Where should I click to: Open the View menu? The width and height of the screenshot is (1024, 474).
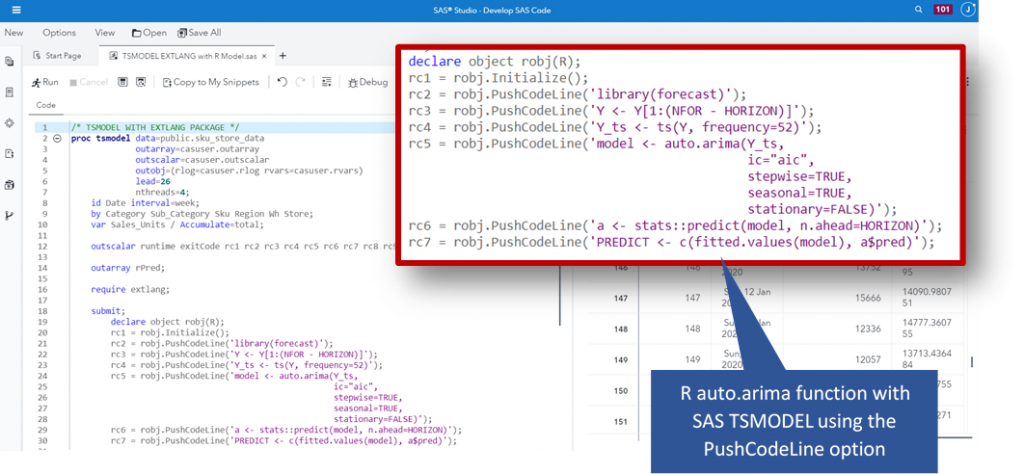point(104,33)
